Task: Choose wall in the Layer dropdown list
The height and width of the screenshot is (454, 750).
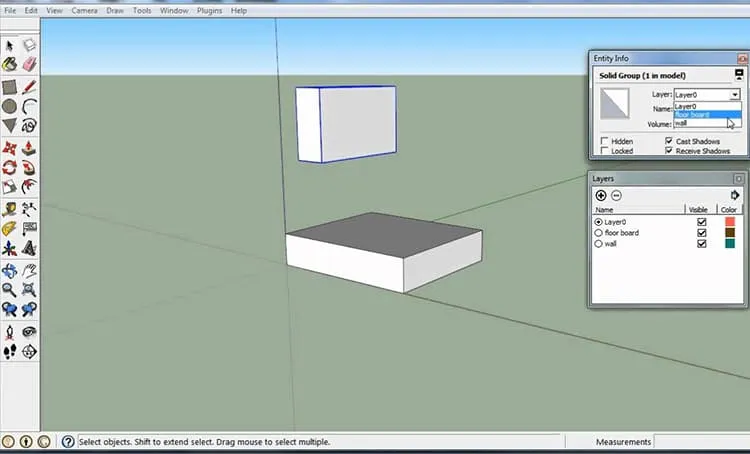Action: pyautogui.click(x=707, y=123)
